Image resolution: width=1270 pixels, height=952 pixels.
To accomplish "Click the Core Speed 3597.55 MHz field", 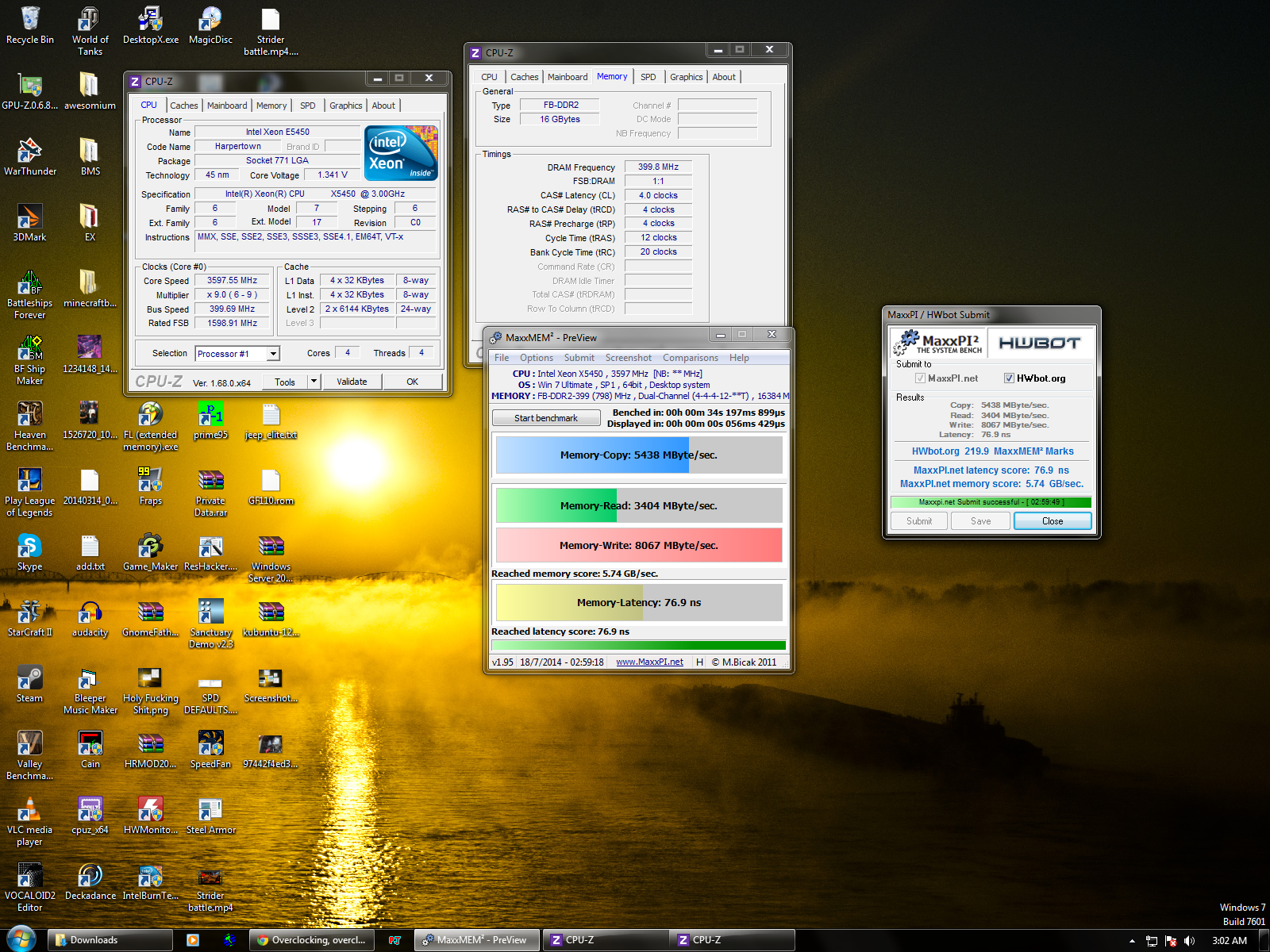I will 233,281.
